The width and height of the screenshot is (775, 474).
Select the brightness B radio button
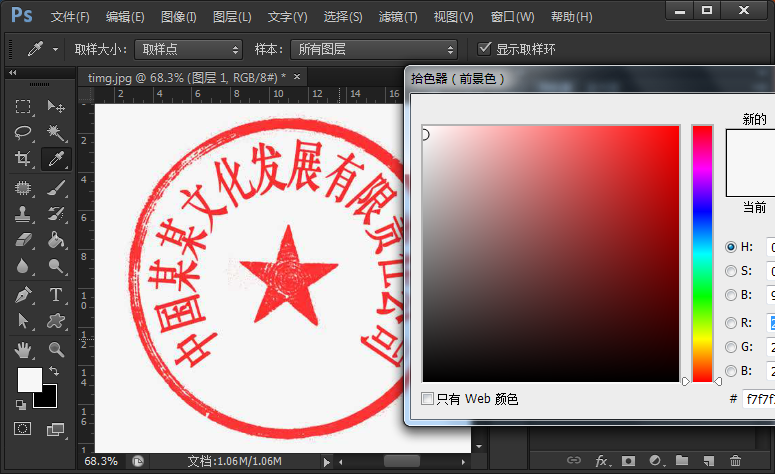pos(731,295)
